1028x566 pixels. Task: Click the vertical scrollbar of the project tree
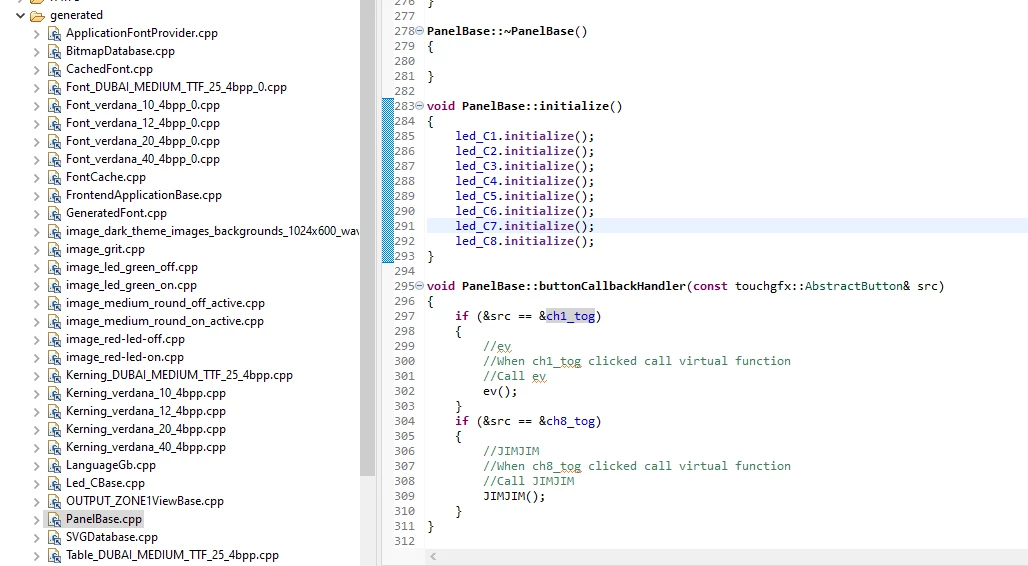click(x=367, y=236)
